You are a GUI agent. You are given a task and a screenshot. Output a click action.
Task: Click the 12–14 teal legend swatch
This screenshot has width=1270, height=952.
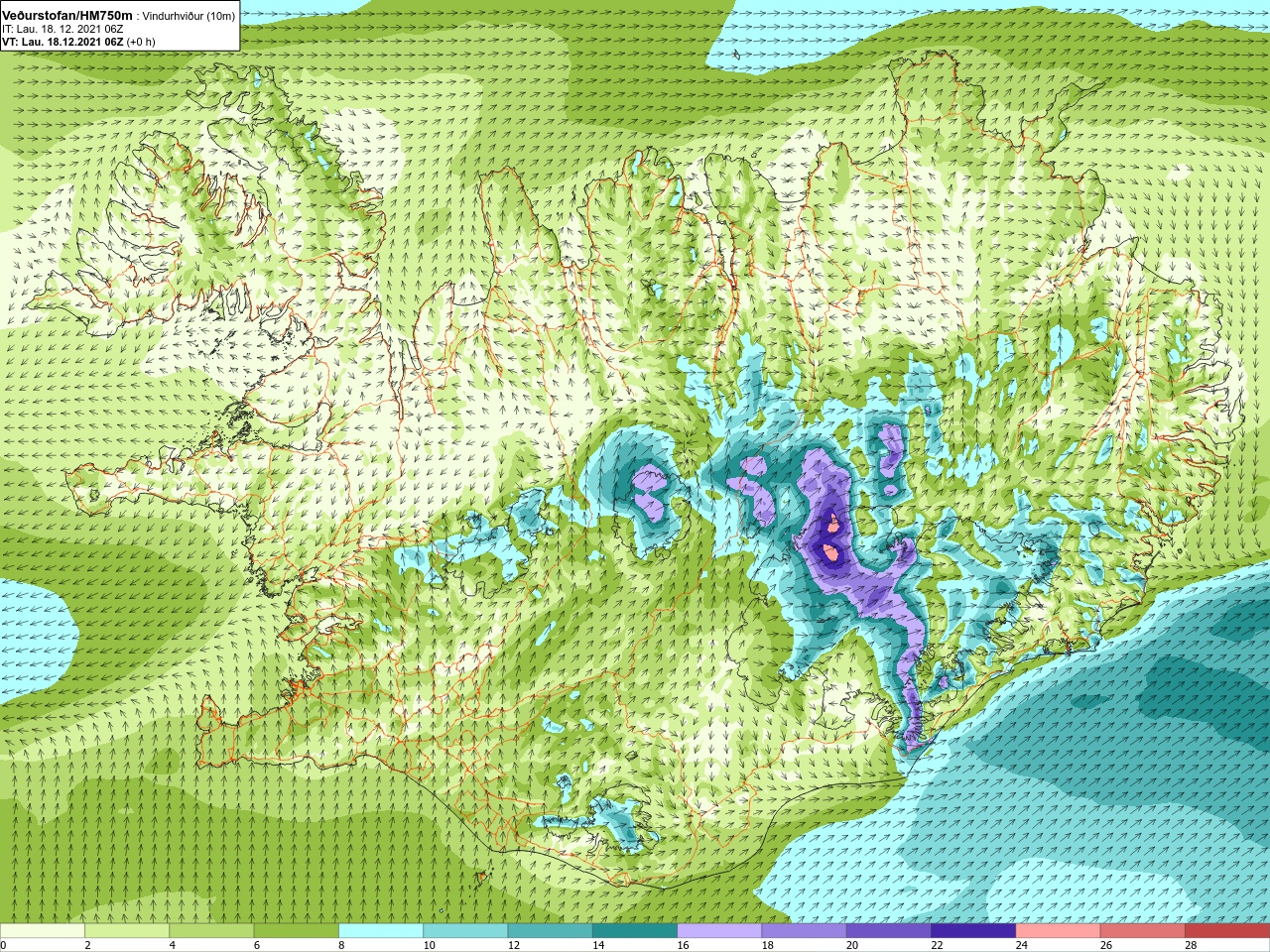[x=551, y=931]
